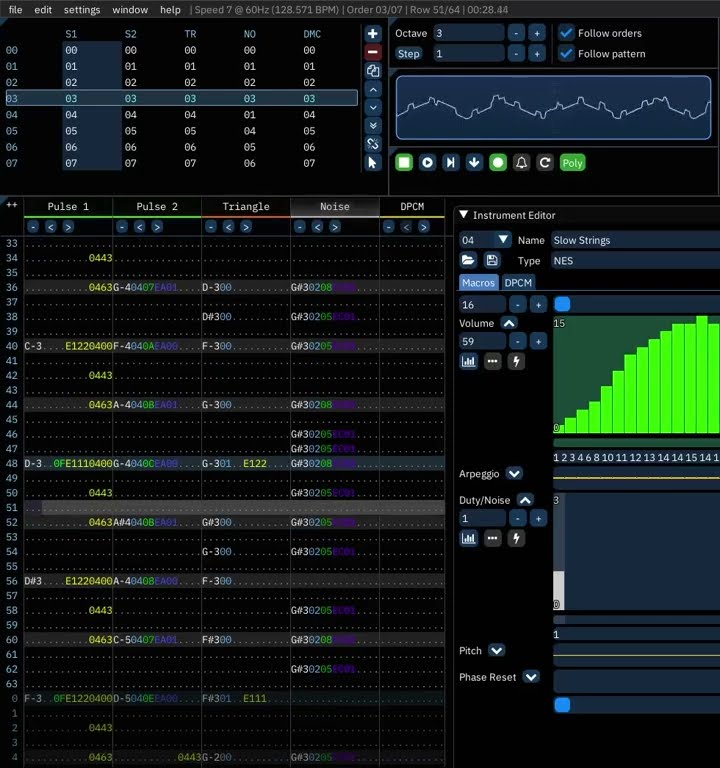Select the Macros tab
This screenshot has height=768, width=720.
(479, 283)
